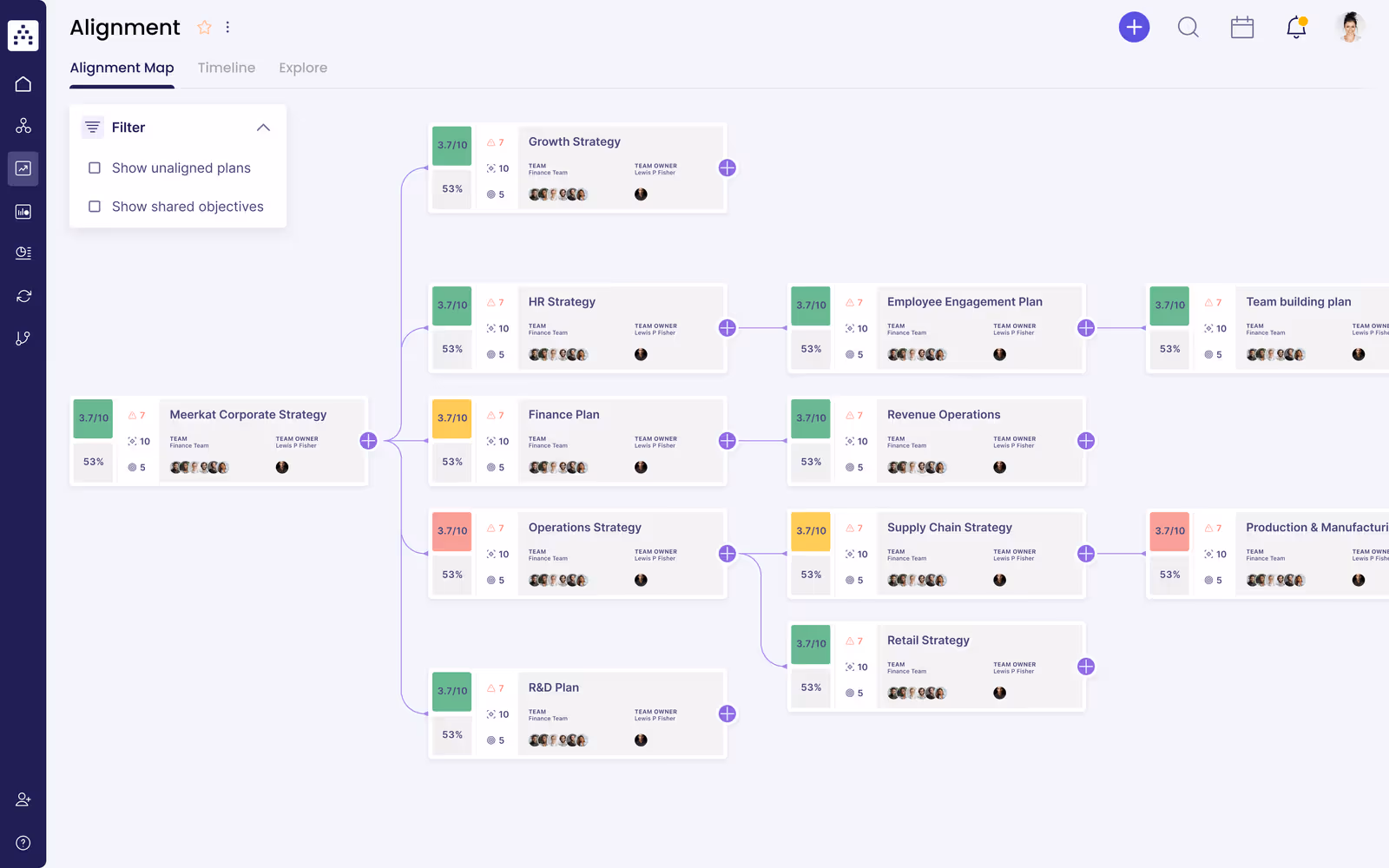Collapse the Filter panel chevron
This screenshot has height=868, width=1389.
pyautogui.click(x=264, y=127)
